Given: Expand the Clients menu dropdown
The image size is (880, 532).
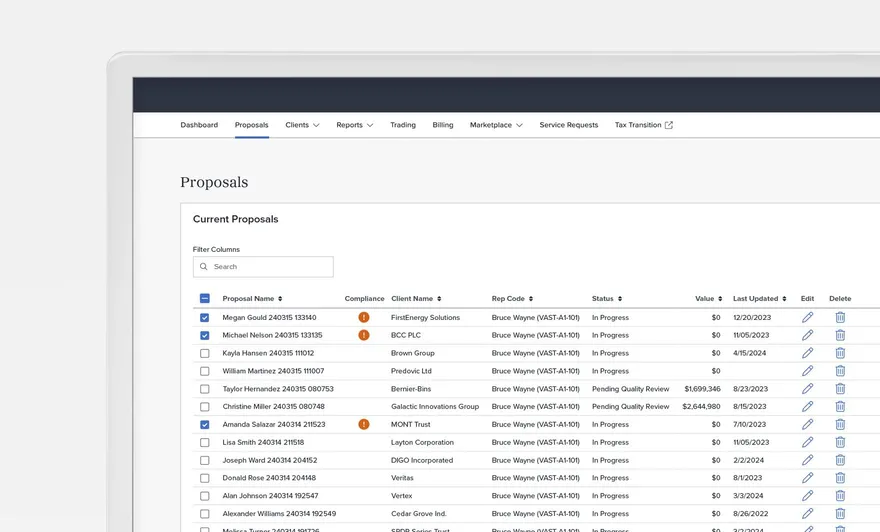Looking at the screenshot, I should [x=302, y=125].
